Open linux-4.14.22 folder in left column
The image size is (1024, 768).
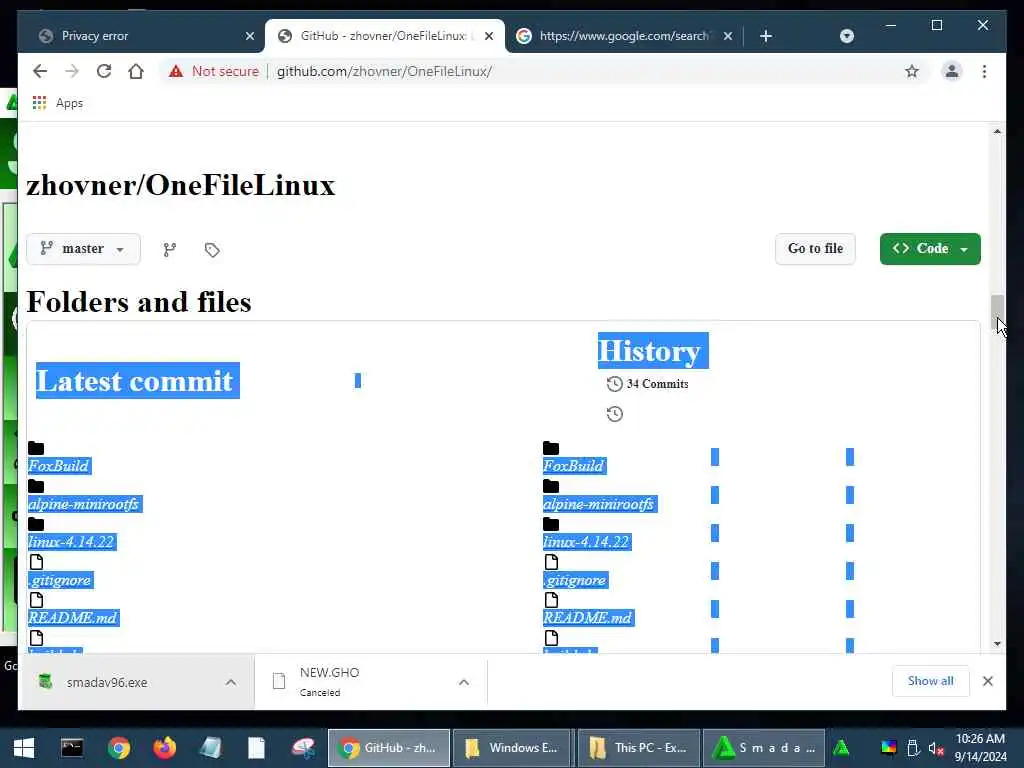tap(71, 542)
